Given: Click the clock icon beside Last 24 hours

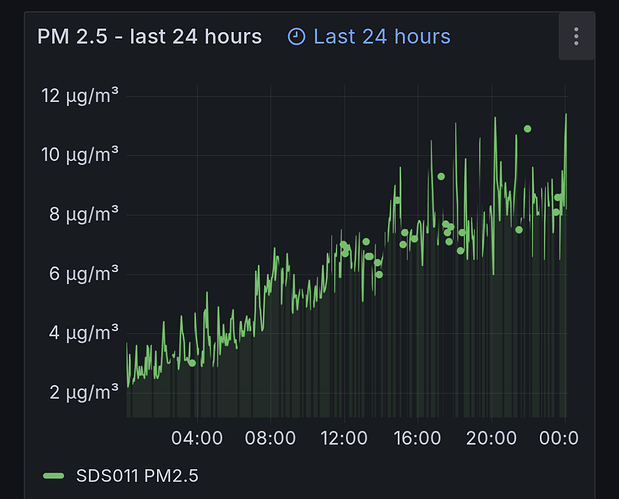Looking at the screenshot, I should tap(296, 37).
